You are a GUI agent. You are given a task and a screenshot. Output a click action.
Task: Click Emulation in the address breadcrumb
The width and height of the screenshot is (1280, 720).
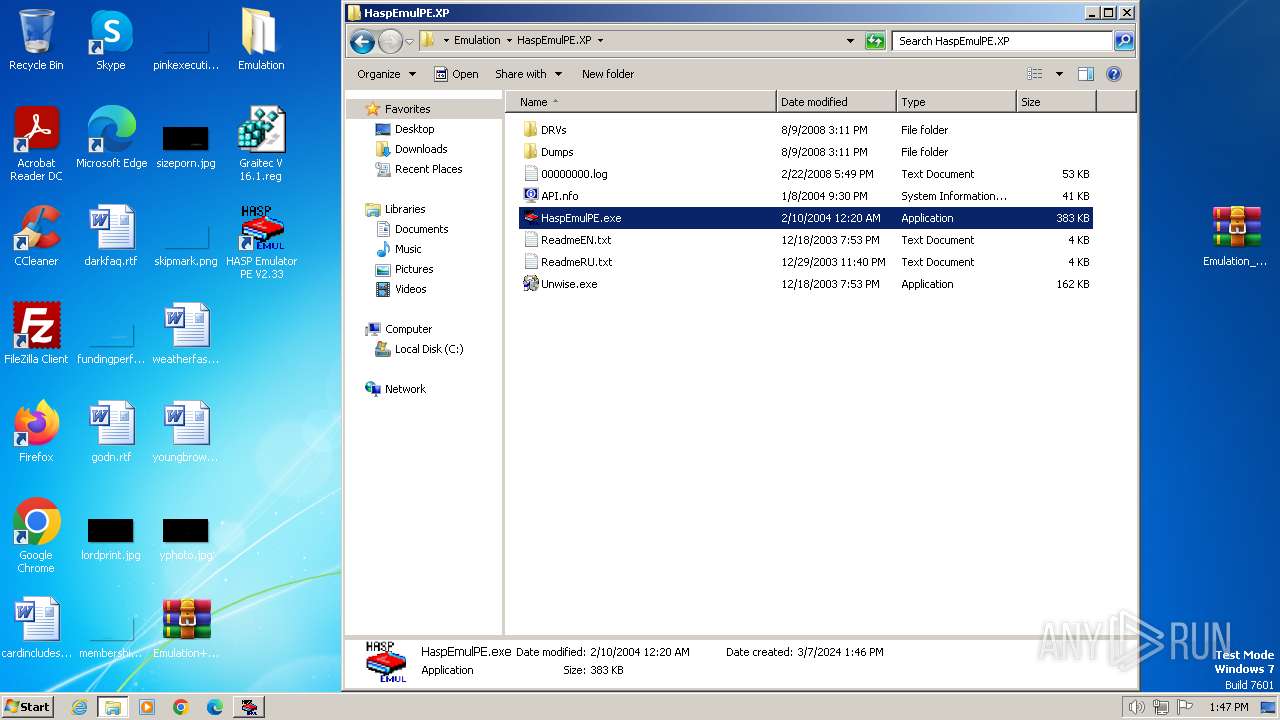tap(477, 41)
